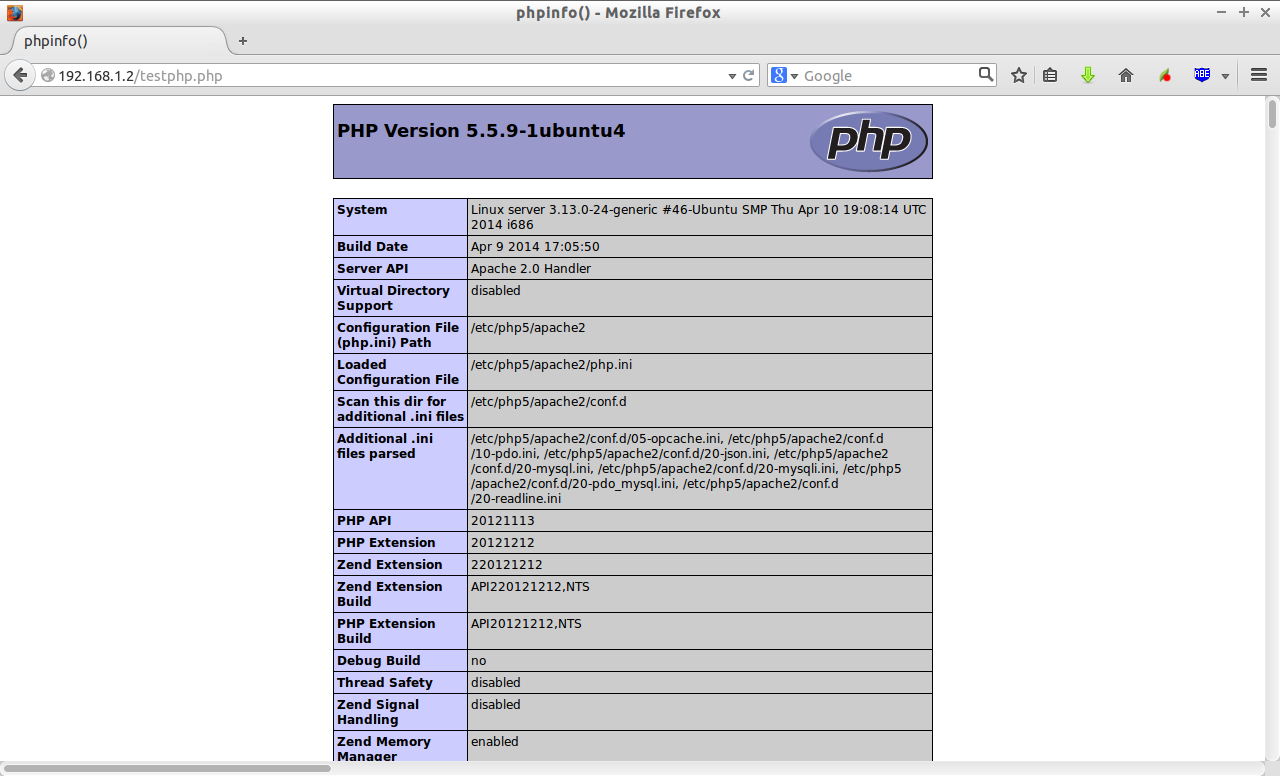Click the leaf with red dot extension icon
This screenshot has width=1280, height=776.
click(x=1165, y=75)
